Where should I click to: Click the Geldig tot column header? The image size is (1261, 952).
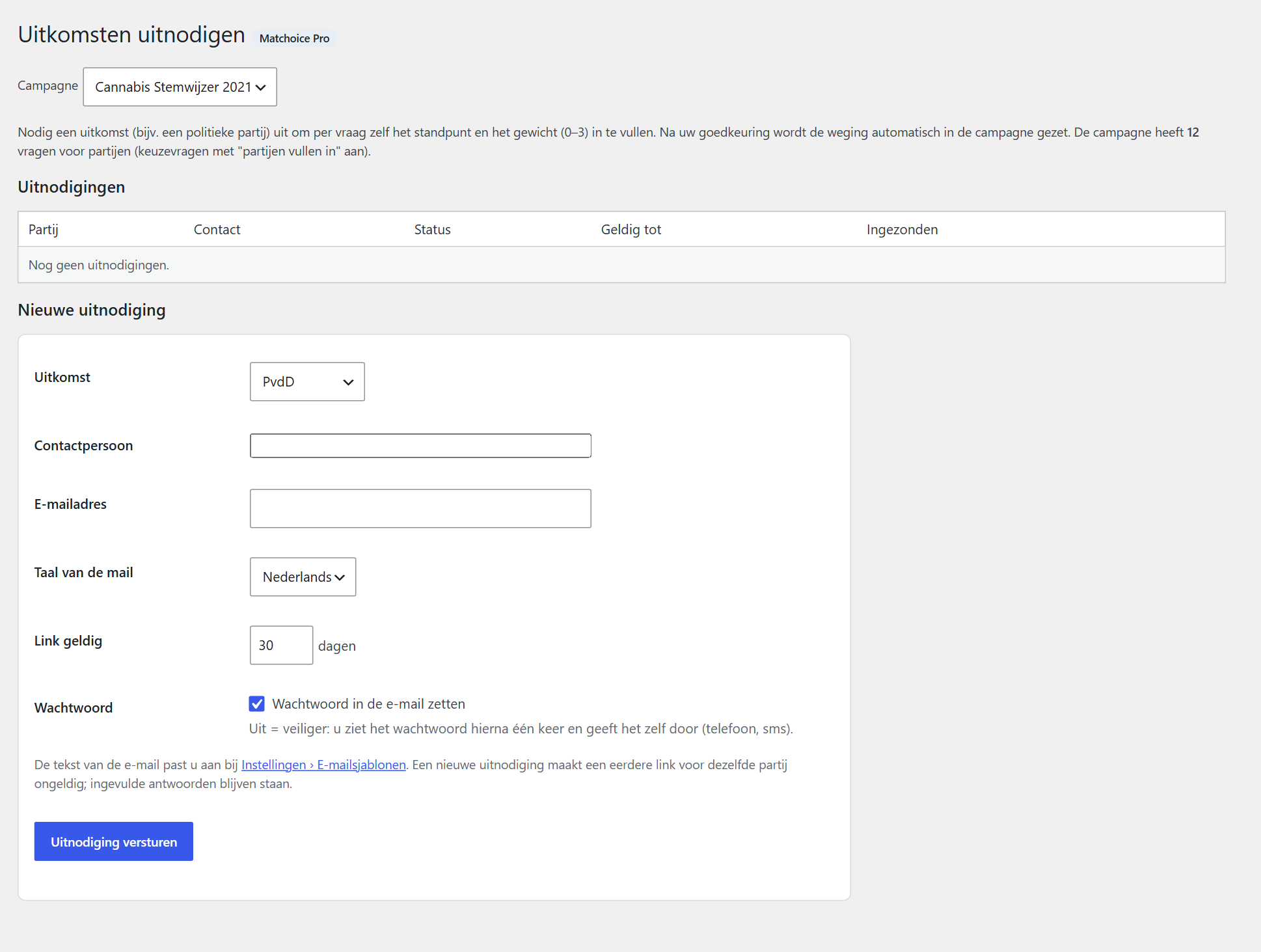pyautogui.click(x=630, y=229)
